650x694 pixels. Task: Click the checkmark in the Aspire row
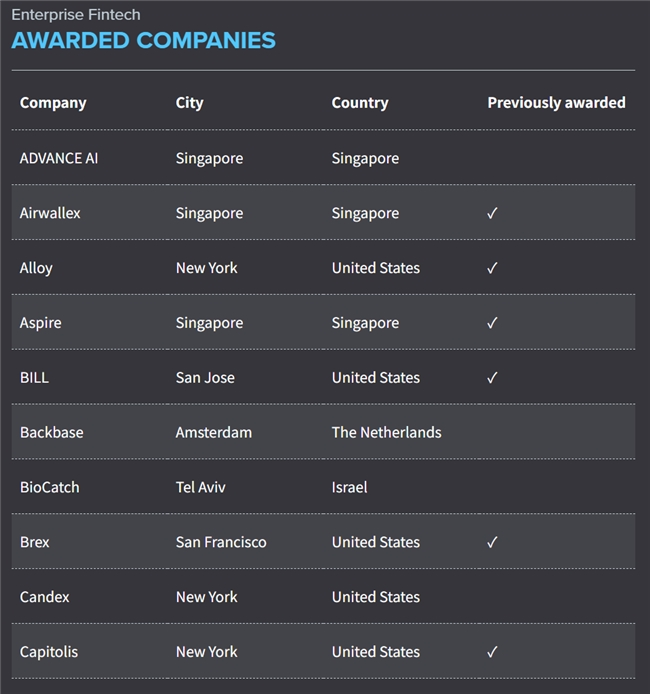[492, 323]
